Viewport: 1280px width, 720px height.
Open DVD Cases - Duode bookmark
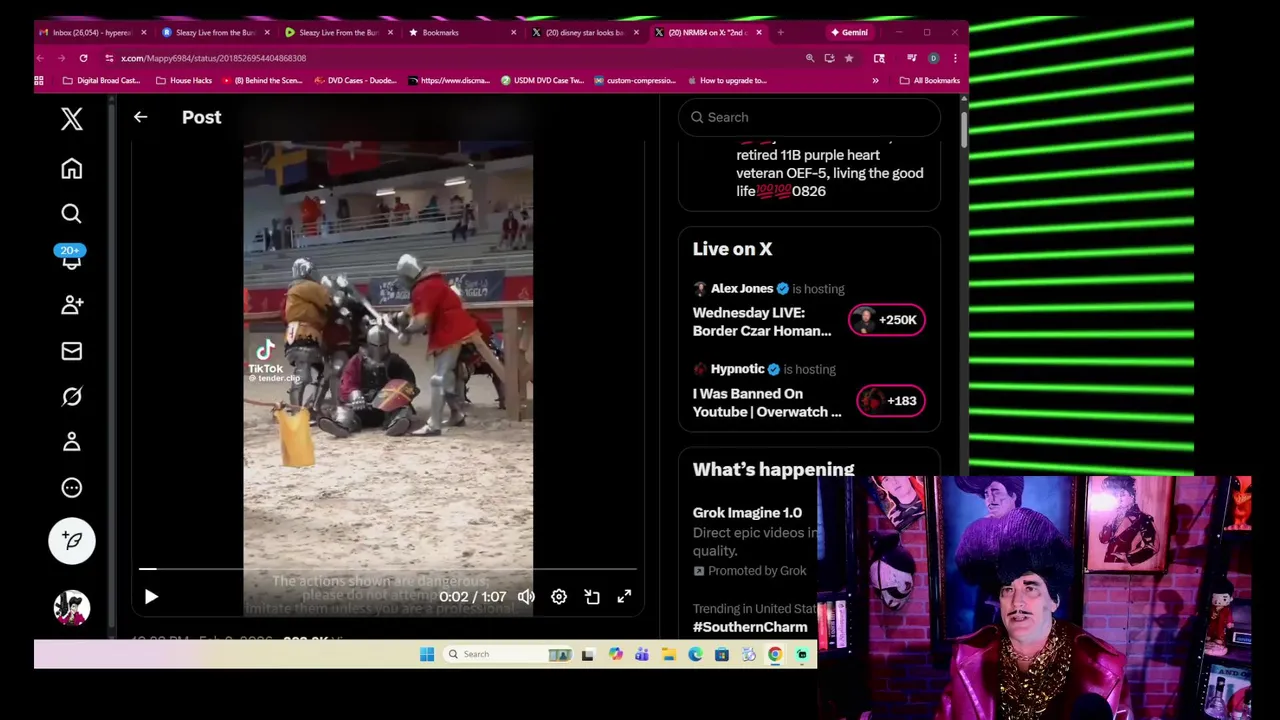click(x=355, y=80)
